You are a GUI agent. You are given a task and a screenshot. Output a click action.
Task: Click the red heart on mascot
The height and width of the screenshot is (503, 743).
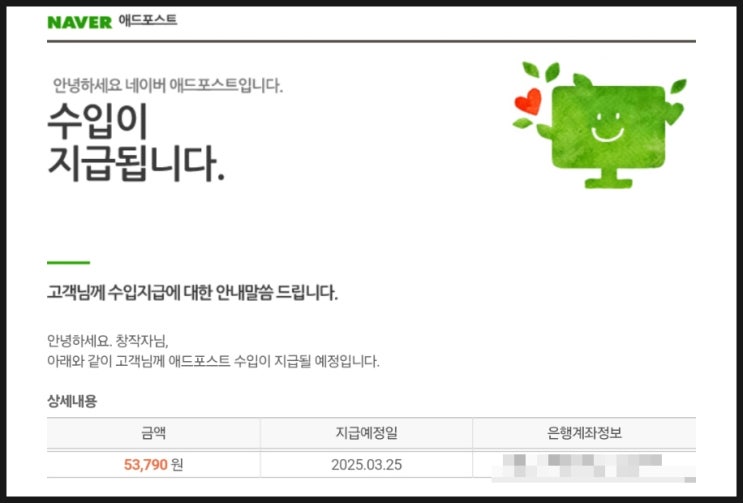tap(528, 101)
